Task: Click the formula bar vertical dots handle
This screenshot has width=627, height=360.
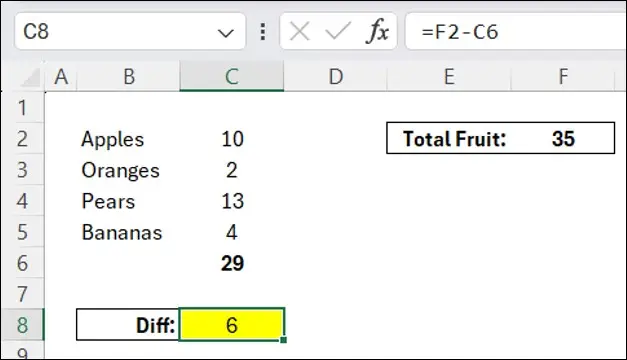Action: pyautogui.click(x=263, y=31)
